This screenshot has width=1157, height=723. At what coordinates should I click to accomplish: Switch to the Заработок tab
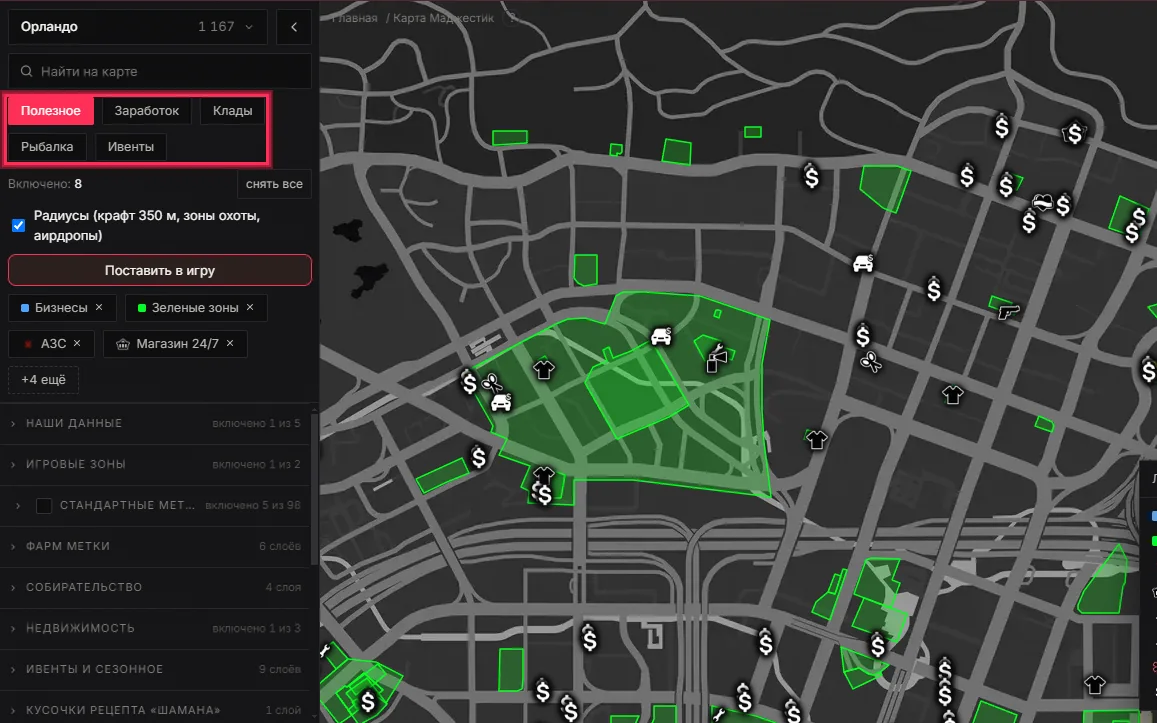[x=146, y=111]
